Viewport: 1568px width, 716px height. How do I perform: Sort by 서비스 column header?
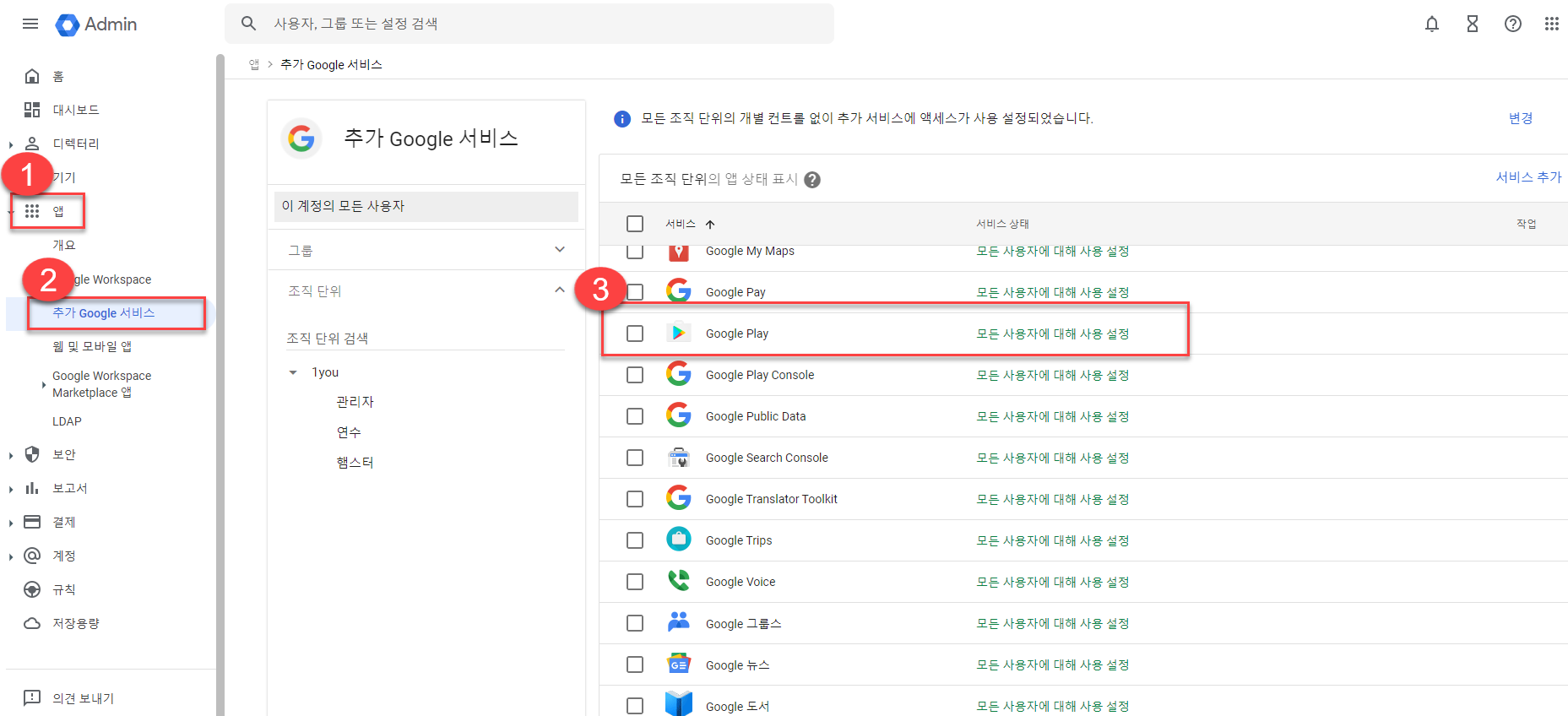click(681, 224)
